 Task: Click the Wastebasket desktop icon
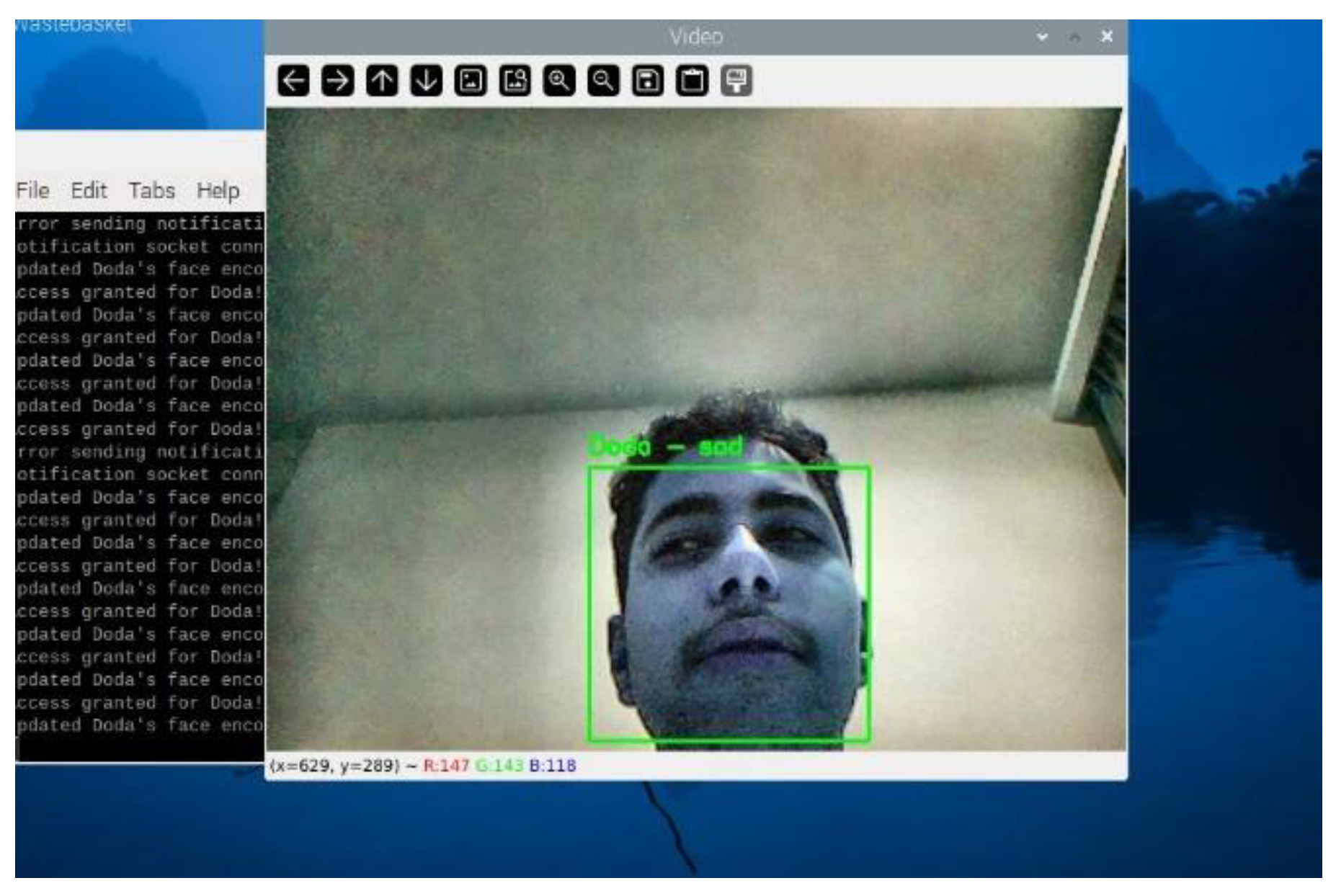tap(74, 26)
